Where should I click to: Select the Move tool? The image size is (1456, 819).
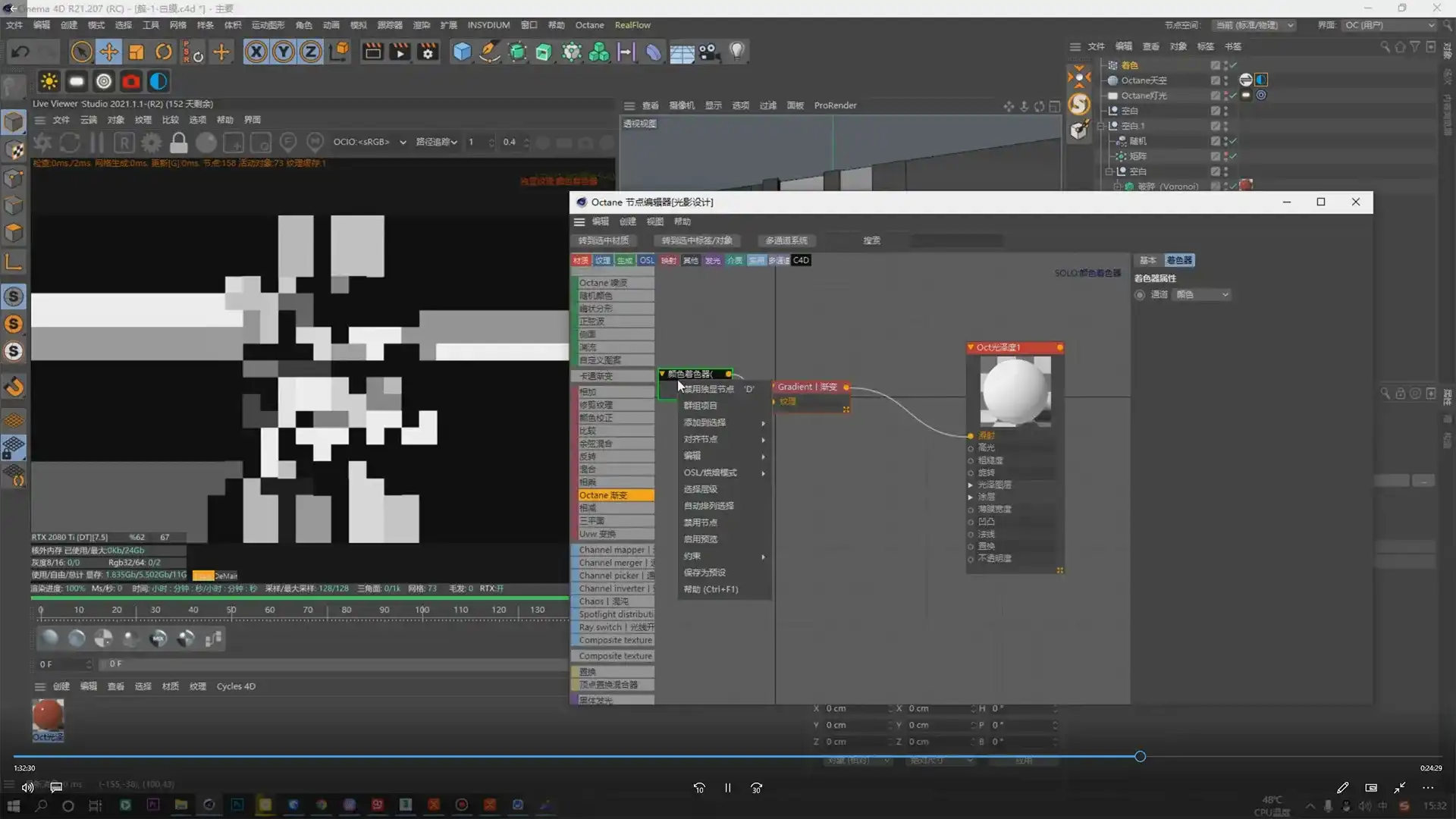click(108, 52)
